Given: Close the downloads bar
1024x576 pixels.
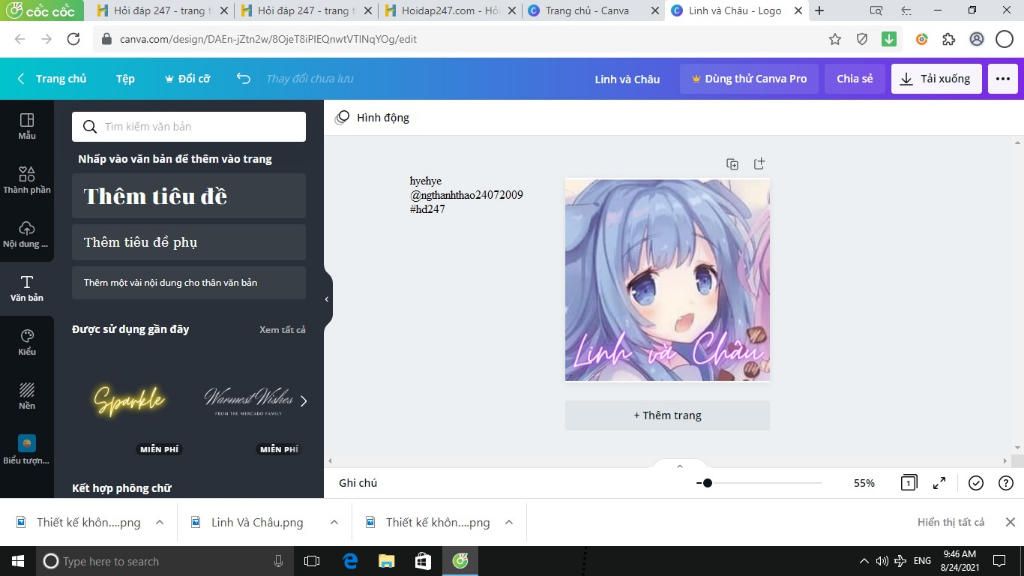Looking at the screenshot, I should [1010, 522].
